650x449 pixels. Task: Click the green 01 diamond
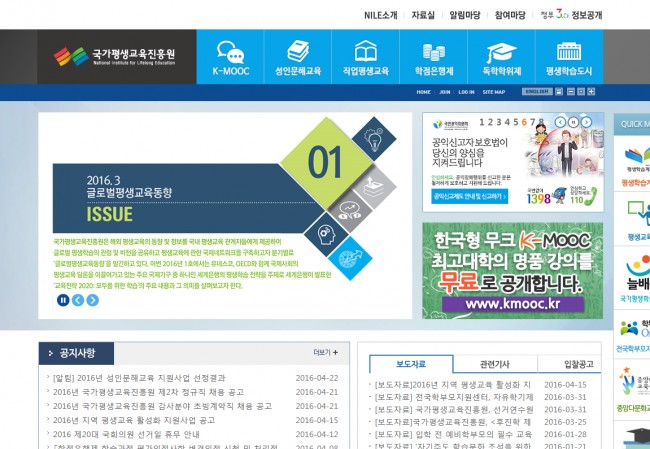pyautogui.click(x=326, y=163)
